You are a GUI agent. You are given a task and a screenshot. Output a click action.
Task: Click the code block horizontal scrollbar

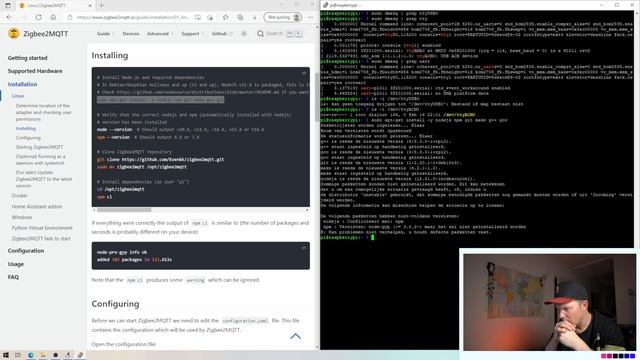pos(124,210)
